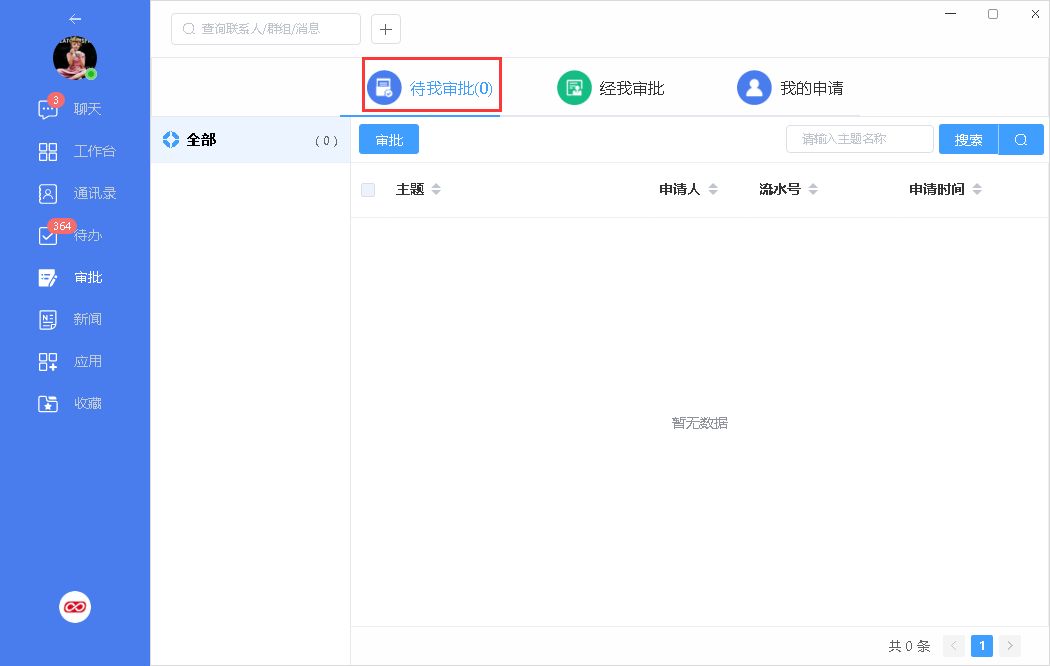Sort the list by 主题 column arrows
Screen dimensions: 1050x666
coord(436,190)
